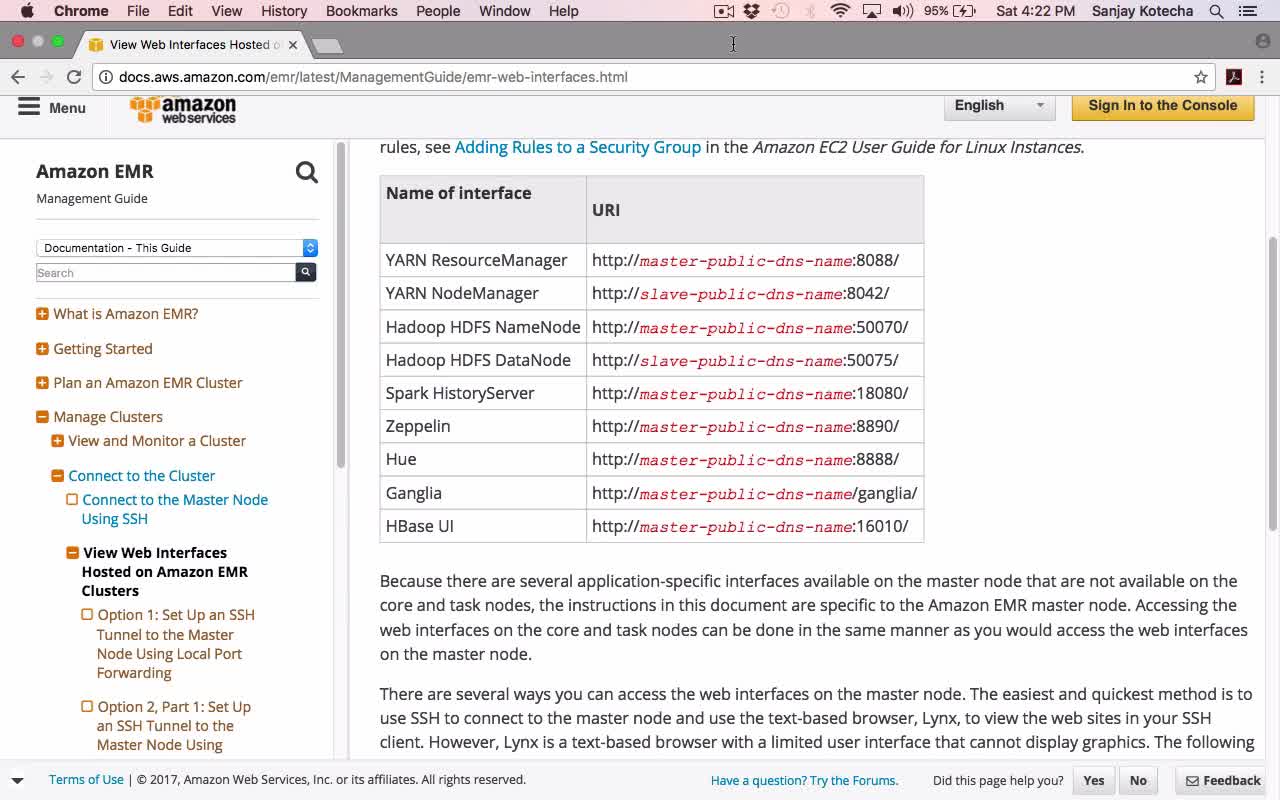Click the Spark HistoryServer table cell
Viewport: 1280px width, 800px height.
click(483, 393)
